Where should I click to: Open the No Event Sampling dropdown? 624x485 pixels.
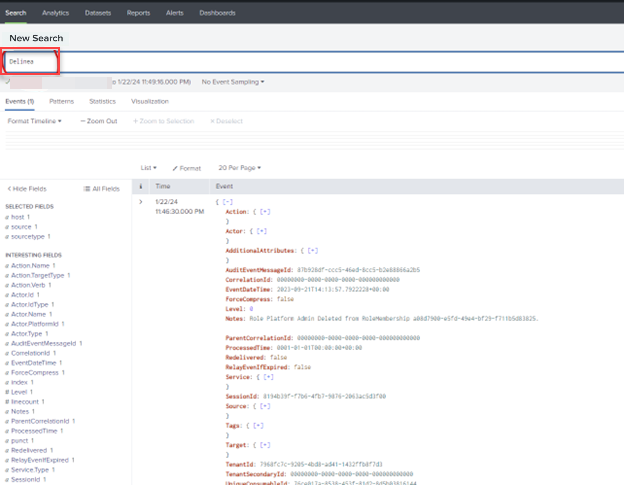click(233, 82)
